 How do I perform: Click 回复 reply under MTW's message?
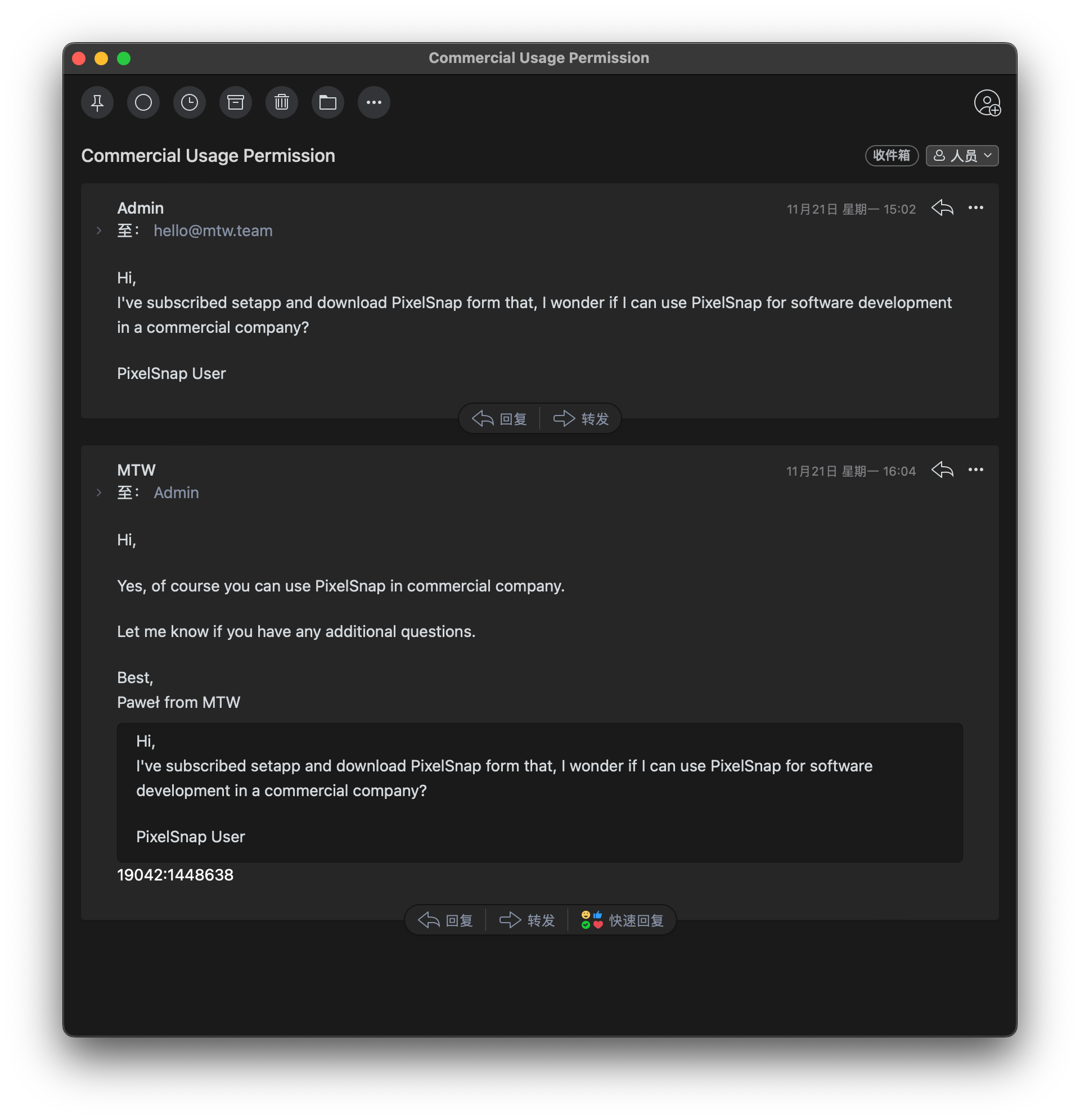pos(445,920)
